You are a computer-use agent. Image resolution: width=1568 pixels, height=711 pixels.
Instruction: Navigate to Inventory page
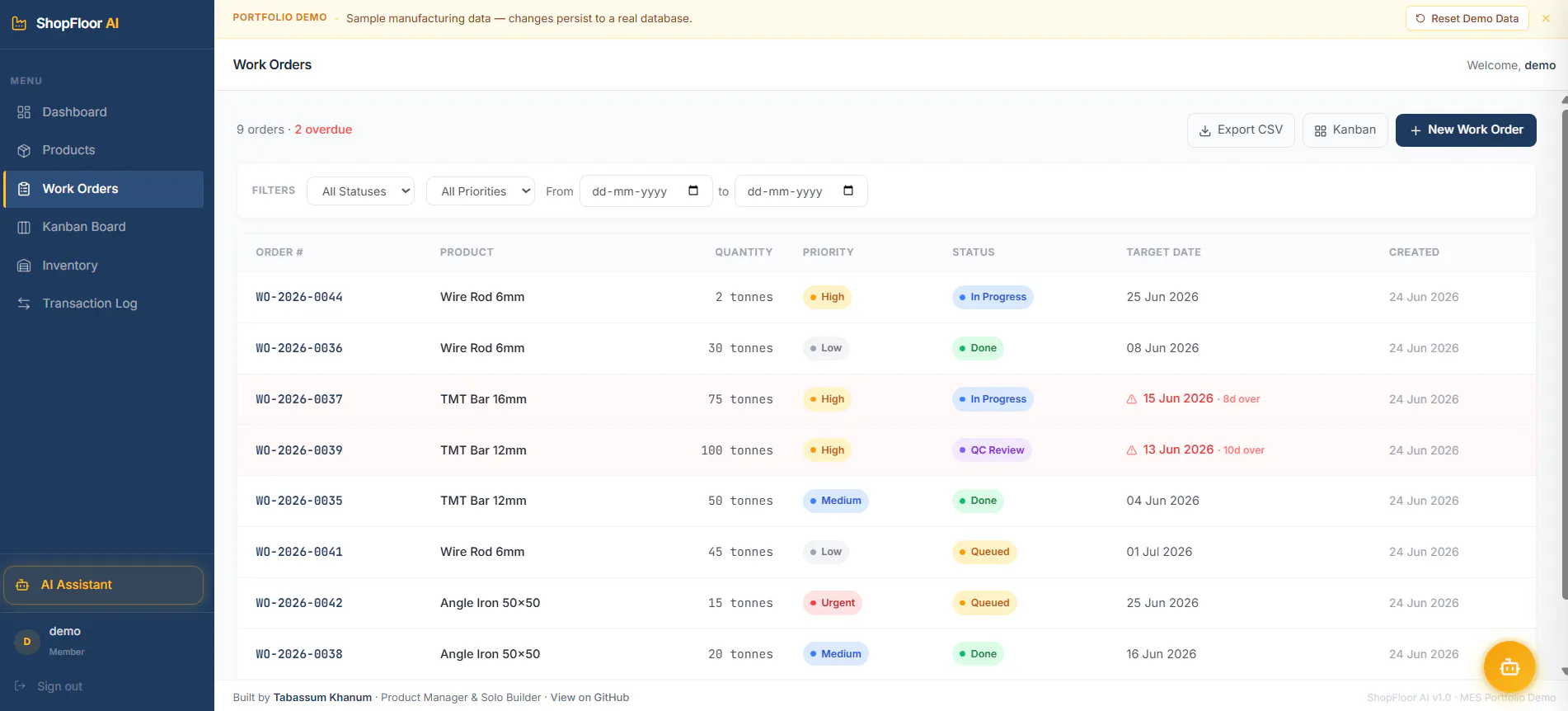104,266
